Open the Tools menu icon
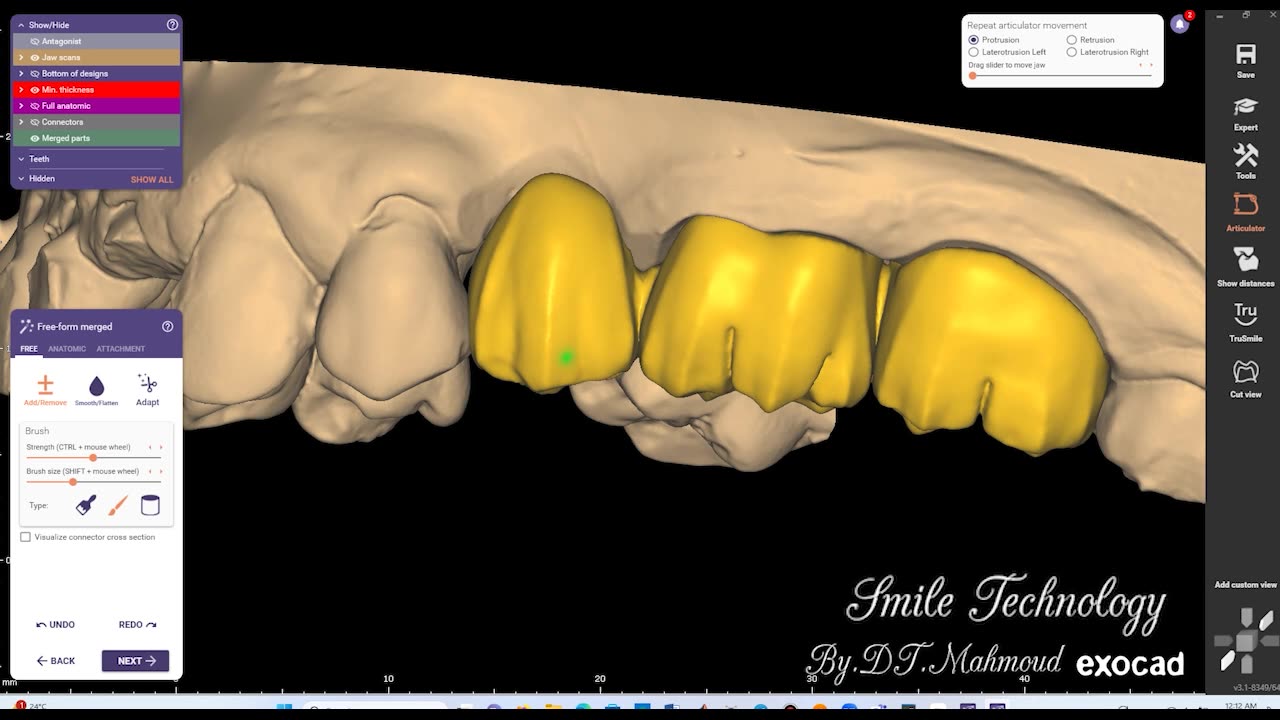1280x720 pixels. pos(1245,162)
